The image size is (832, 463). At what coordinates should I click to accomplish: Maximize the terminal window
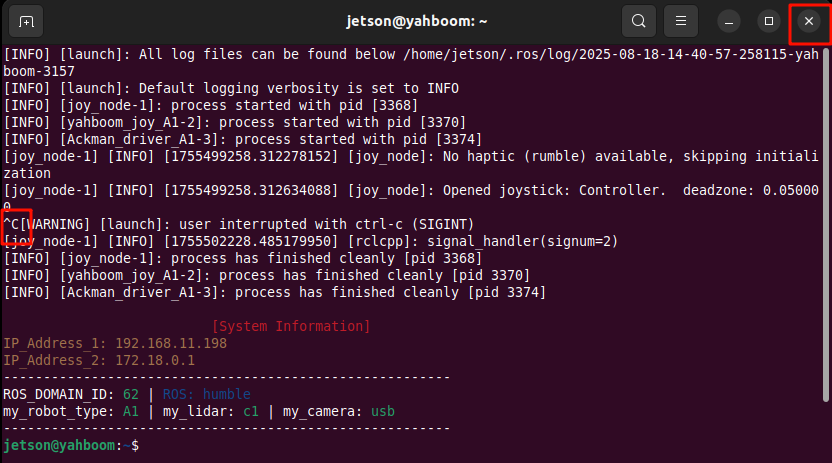pyautogui.click(x=769, y=21)
